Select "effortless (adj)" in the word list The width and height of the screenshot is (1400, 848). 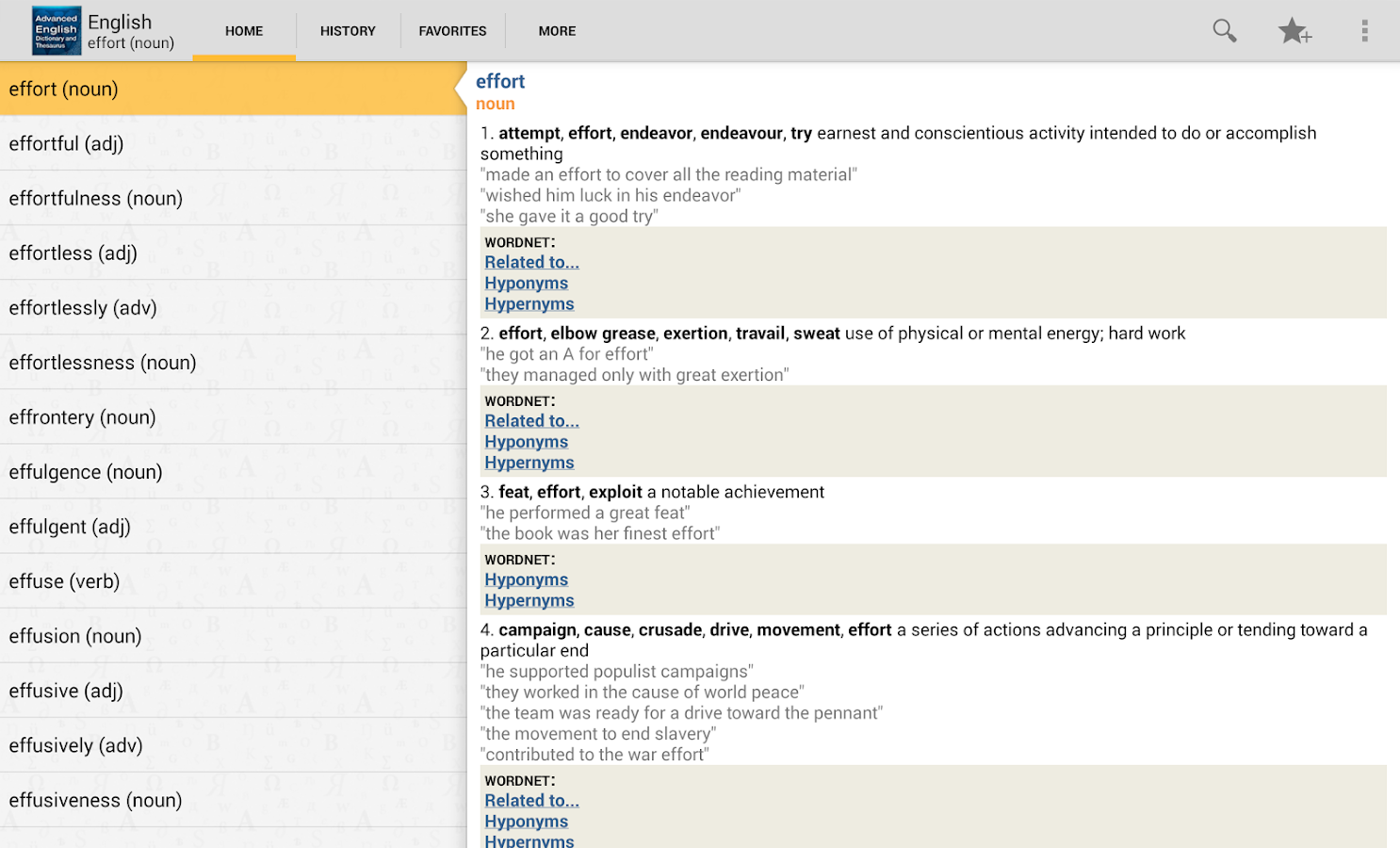[73, 253]
